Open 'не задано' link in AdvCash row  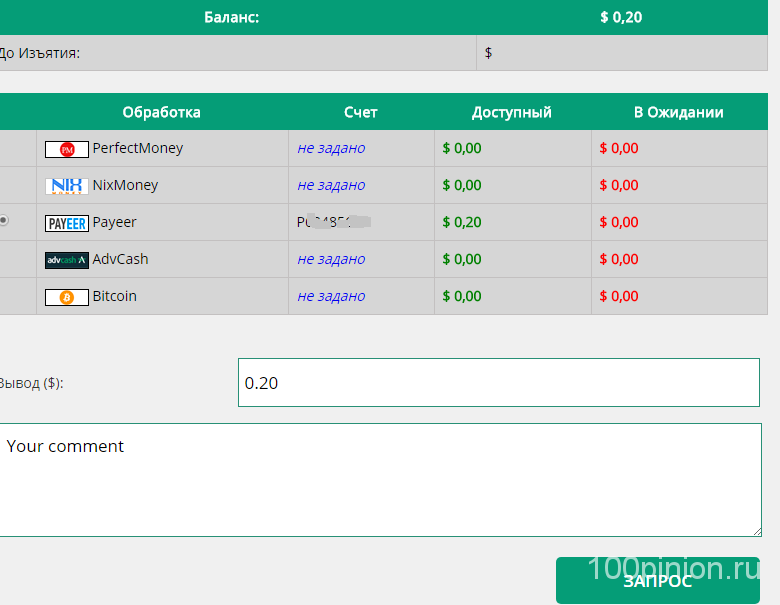point(331,259)
